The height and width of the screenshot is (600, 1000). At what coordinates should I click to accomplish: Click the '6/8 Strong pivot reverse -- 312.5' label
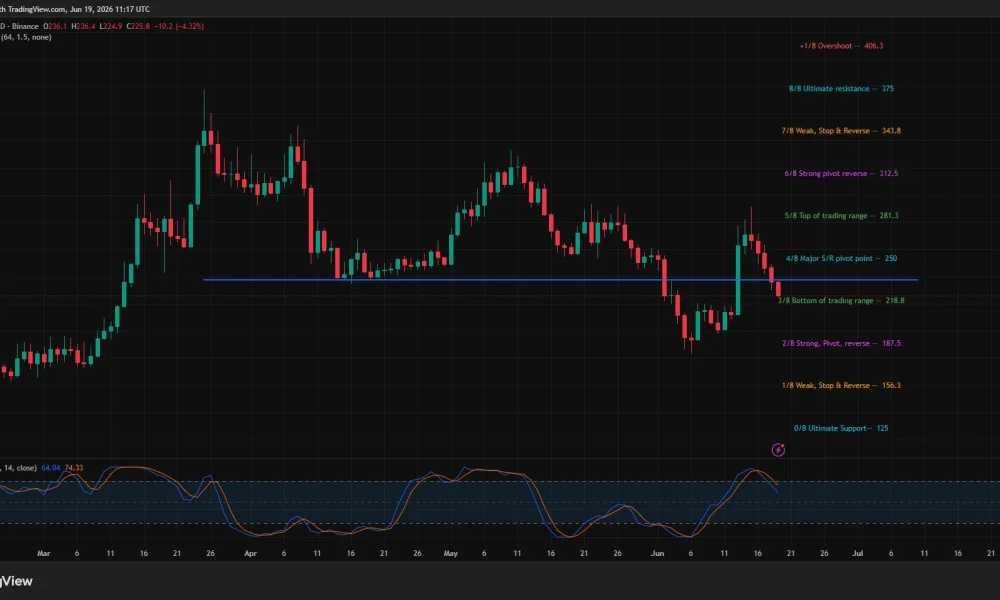point(841,173)
